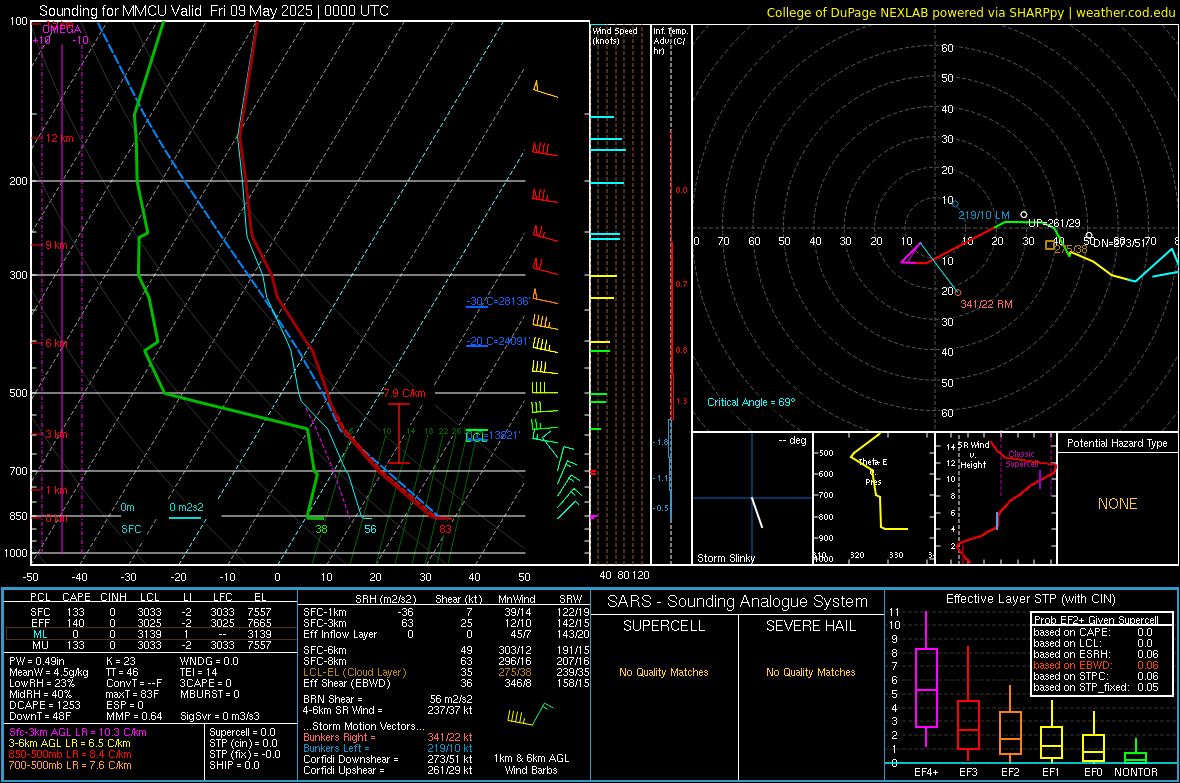
Task: Click the "SigSvr = 0 m3/s3" value
Action: pos(220,716)
